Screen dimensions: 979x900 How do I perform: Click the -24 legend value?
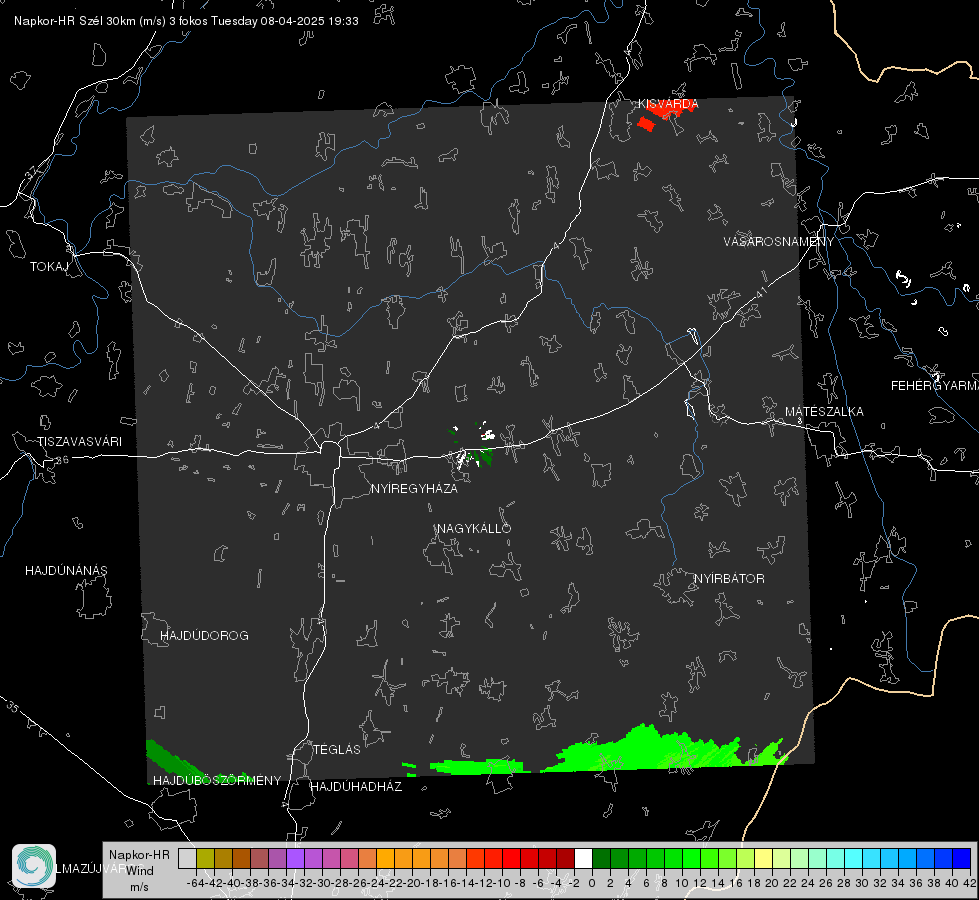pos(376,883)
